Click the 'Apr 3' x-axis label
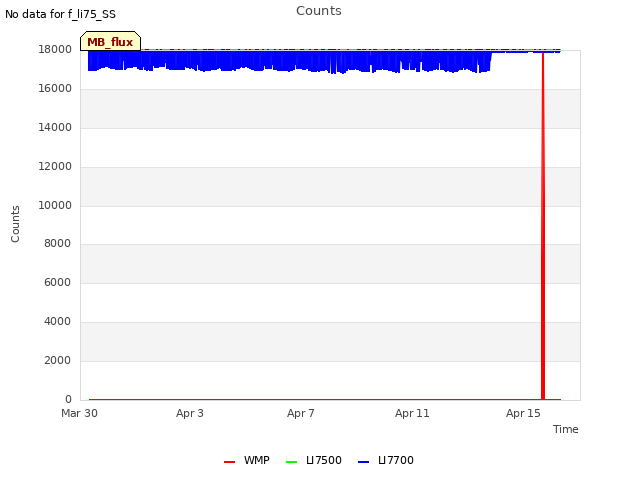The height and width of the screenshot is (480, 640). pyautogui.click(x=190, y=413)
